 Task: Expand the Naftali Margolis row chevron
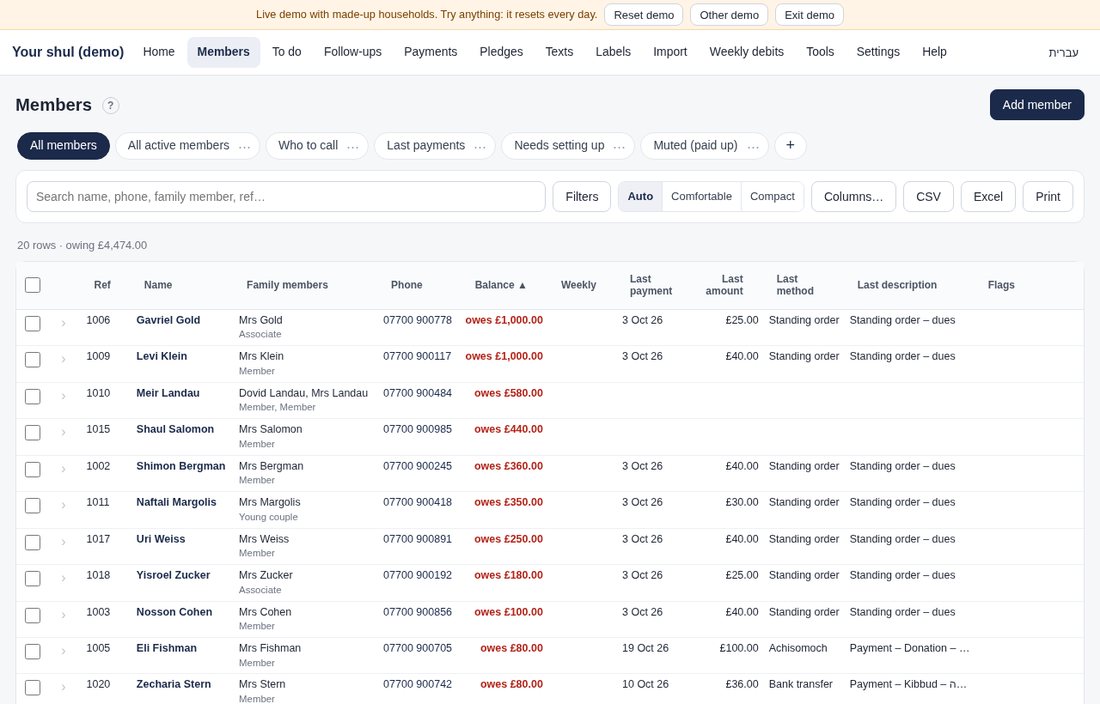click(63, 506)
